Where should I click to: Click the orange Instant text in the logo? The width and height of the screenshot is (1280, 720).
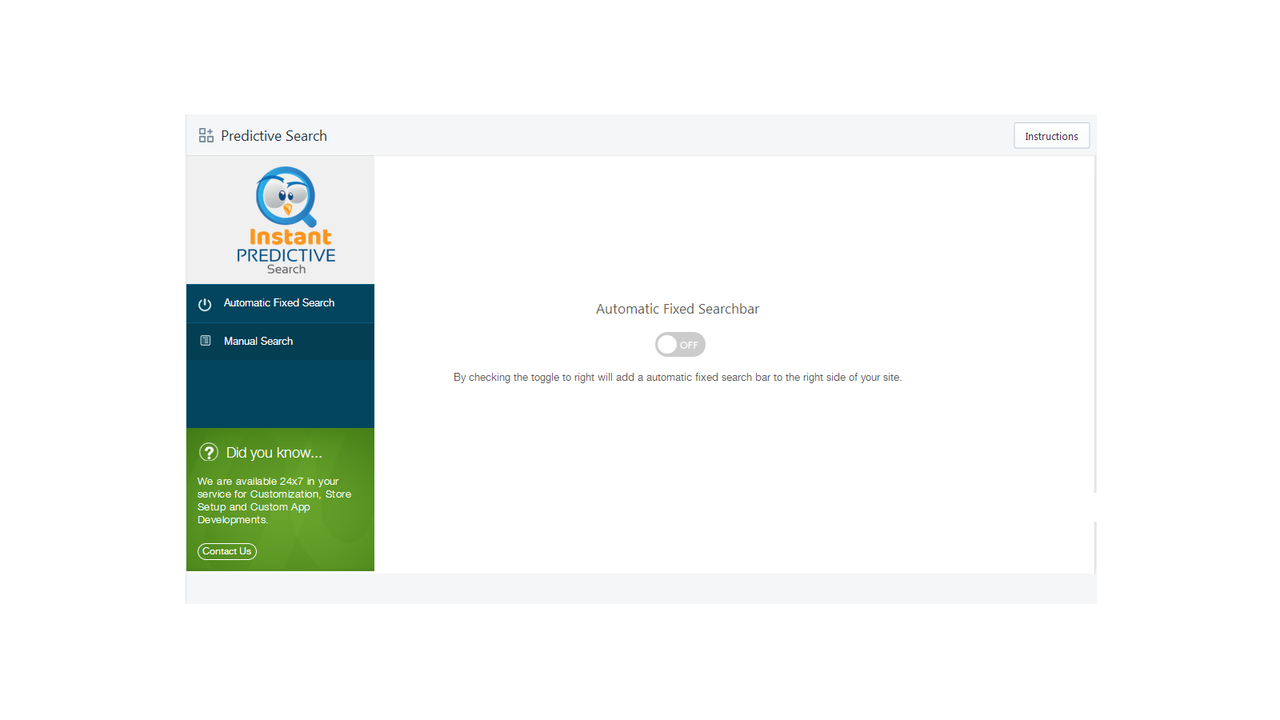(287, 237)
